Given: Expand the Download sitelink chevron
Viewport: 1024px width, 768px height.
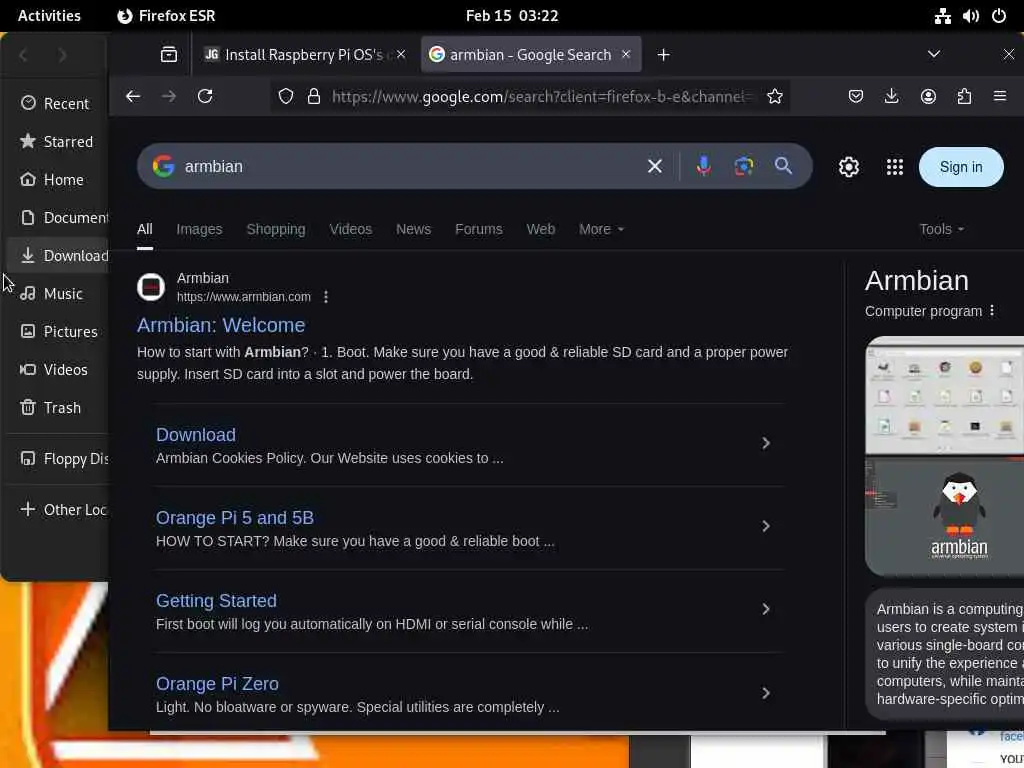Looking at the screenshot, I should (765, 443).
